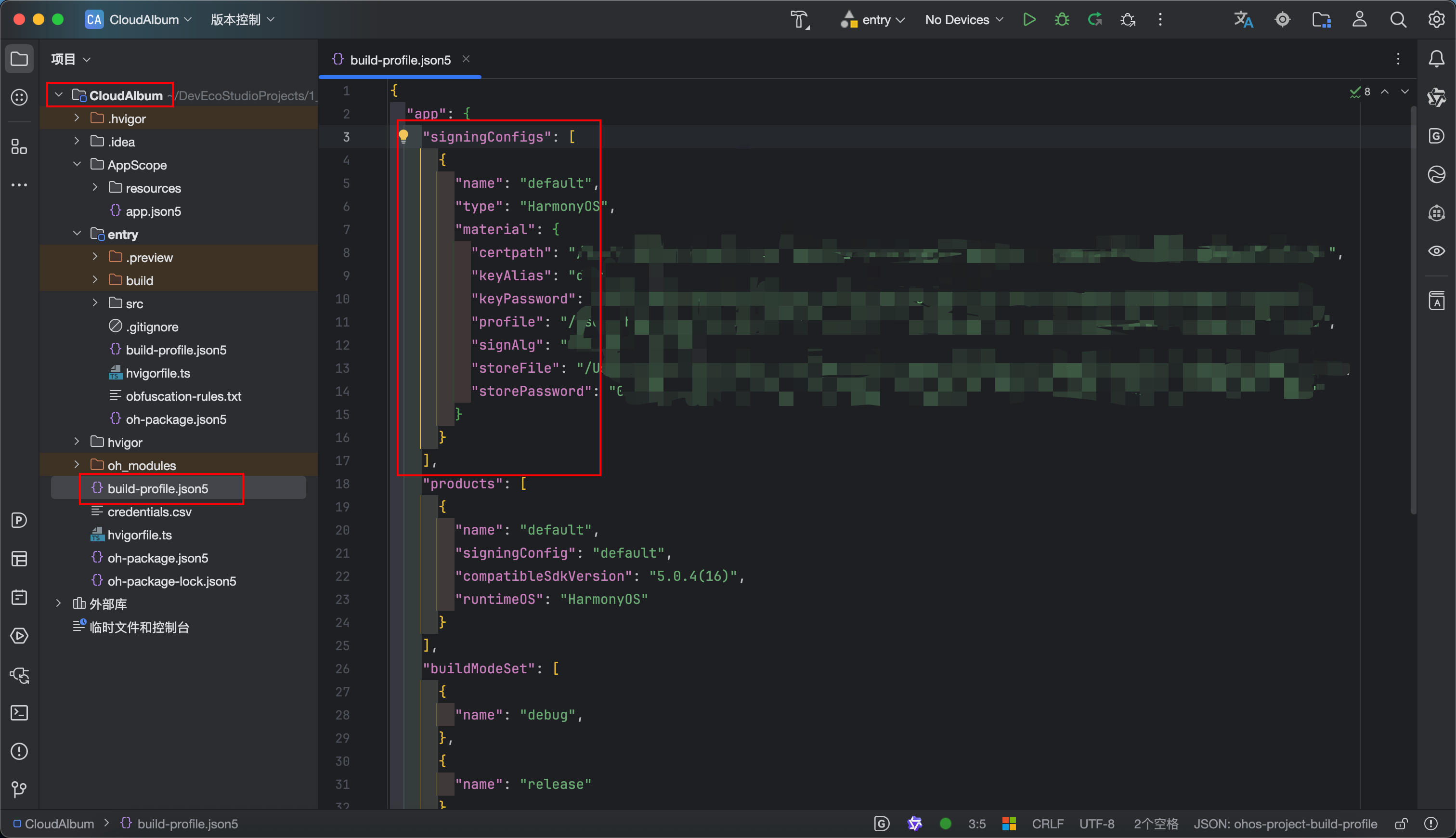The height and width of the screenshot is (838, 1456).
Task: Click the Debug bug icon
Action: tap(1062, 20)
